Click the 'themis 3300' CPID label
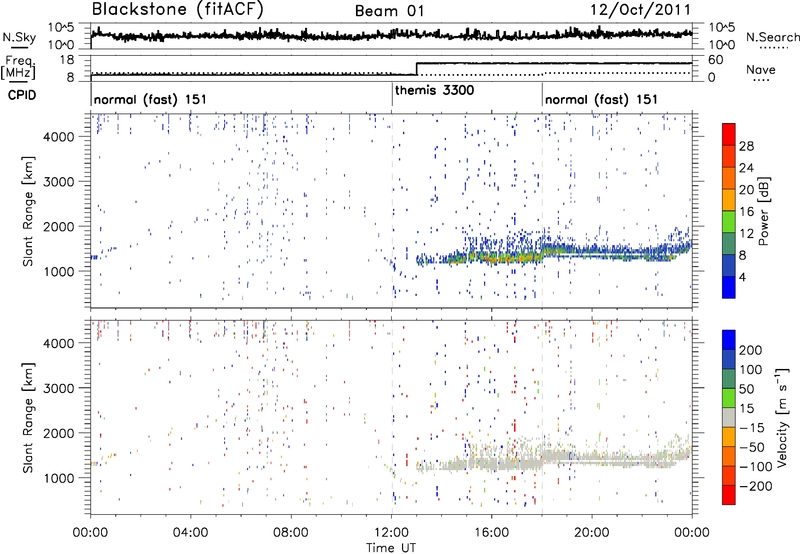The image size is (800, 554). (434, 90)
